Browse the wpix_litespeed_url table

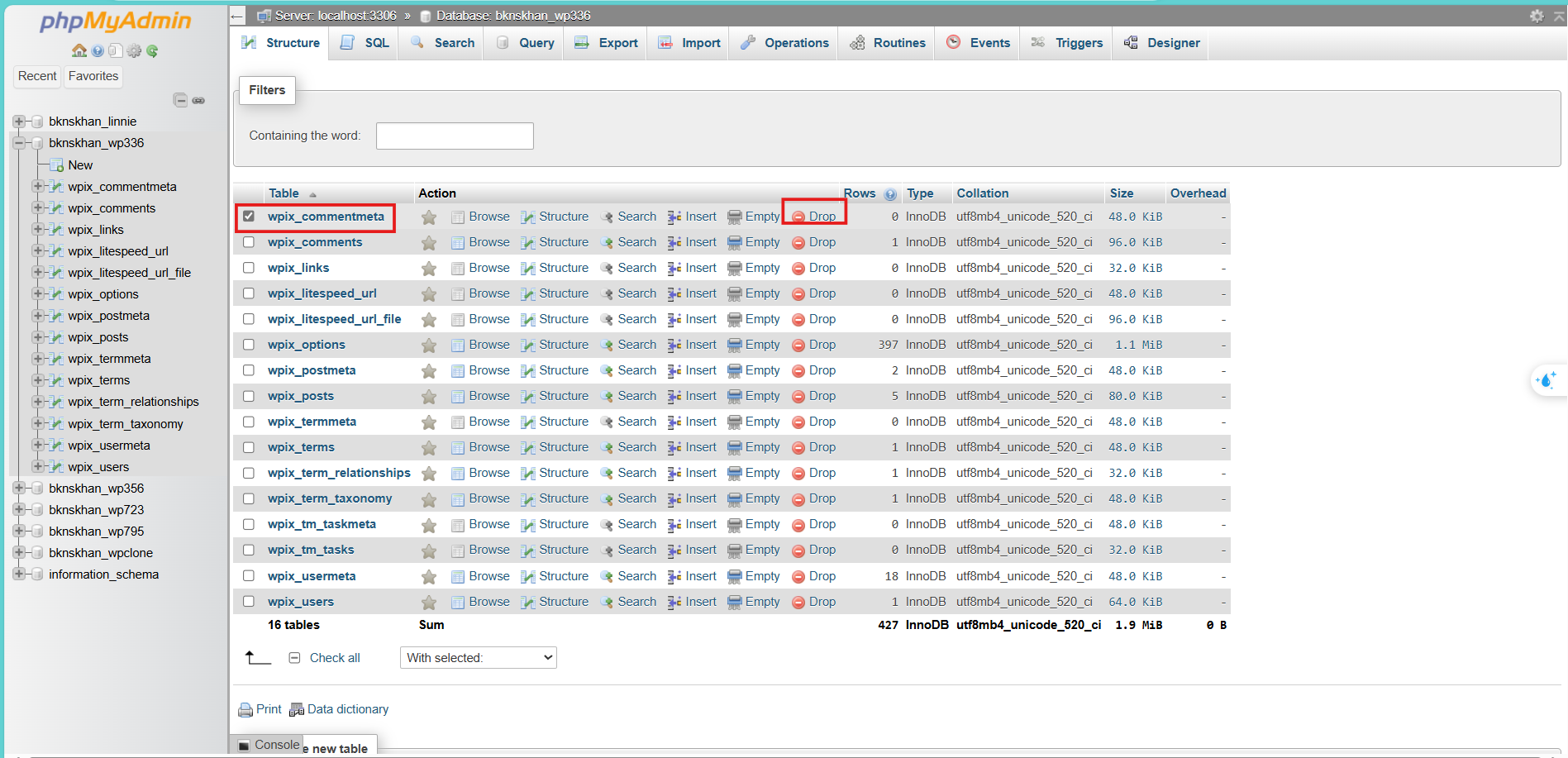[480, 293]
